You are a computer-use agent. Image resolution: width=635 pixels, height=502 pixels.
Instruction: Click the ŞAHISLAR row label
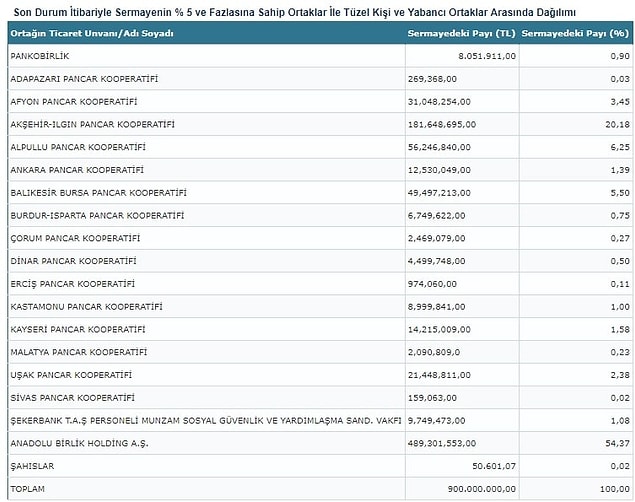32,466
